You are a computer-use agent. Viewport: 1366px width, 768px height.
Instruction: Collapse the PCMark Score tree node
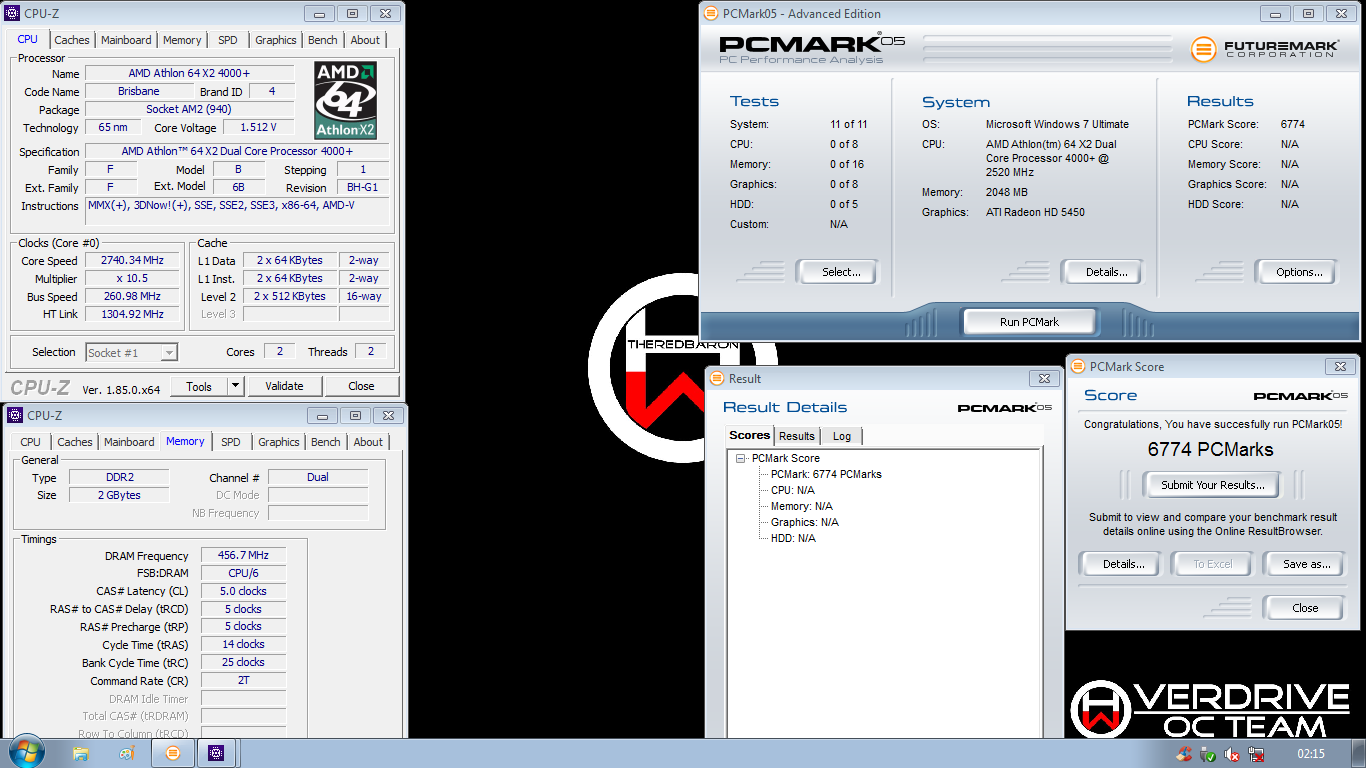point(741,458)
